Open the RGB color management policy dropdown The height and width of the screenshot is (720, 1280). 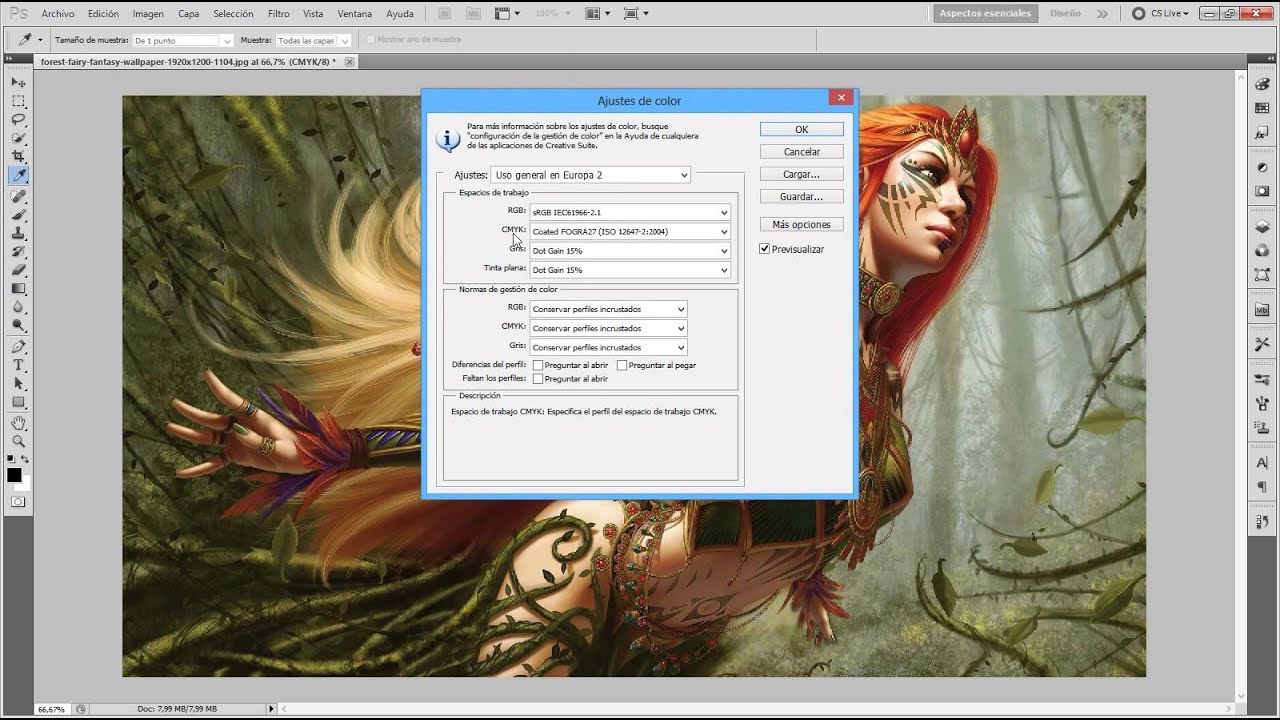click(608, 309)
